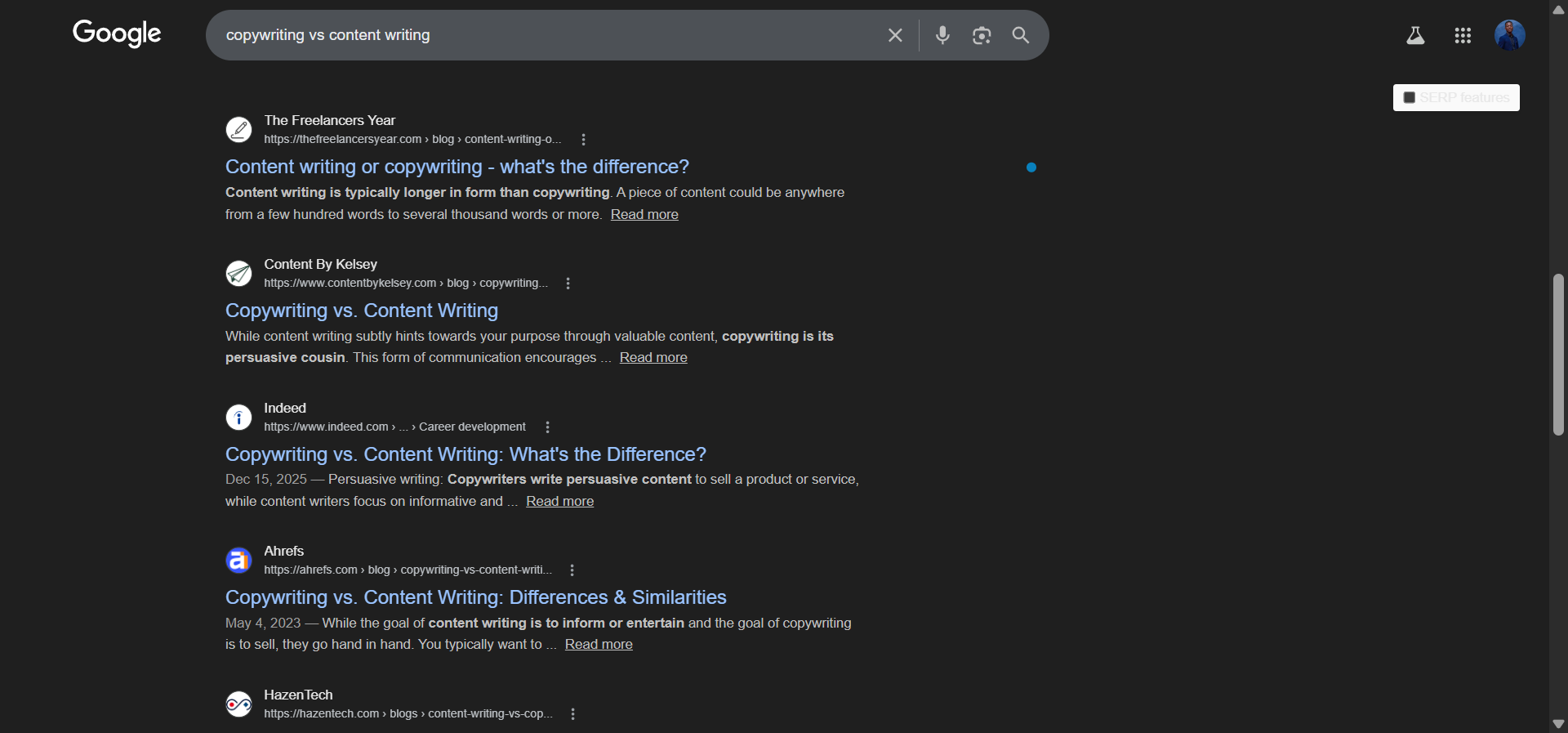The image size is (1568, 733).
Task: Click Read more in Indeed snippet
Action: point(559,501)
